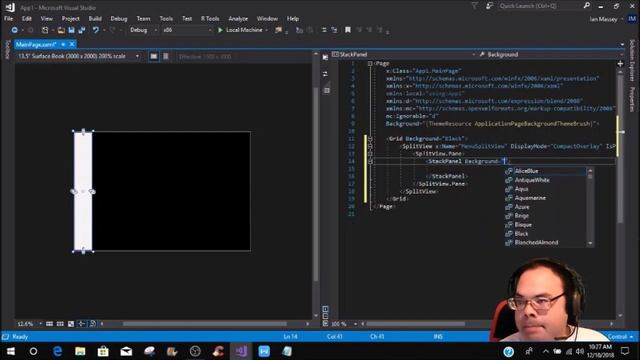Open the R Tools menu

pyautogui.click(x=210, y=18)
